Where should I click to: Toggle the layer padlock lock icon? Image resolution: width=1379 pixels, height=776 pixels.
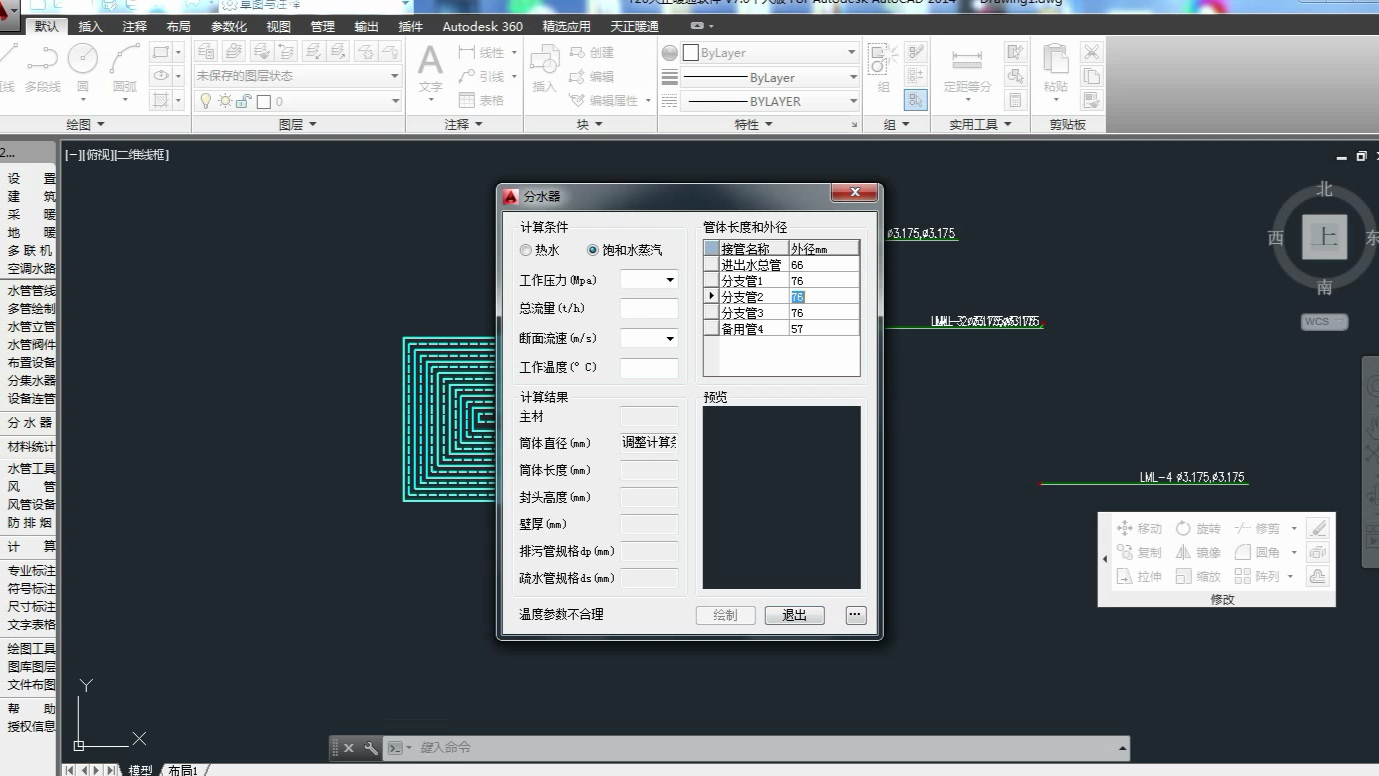pyautogui.click(x=242, y=101)
